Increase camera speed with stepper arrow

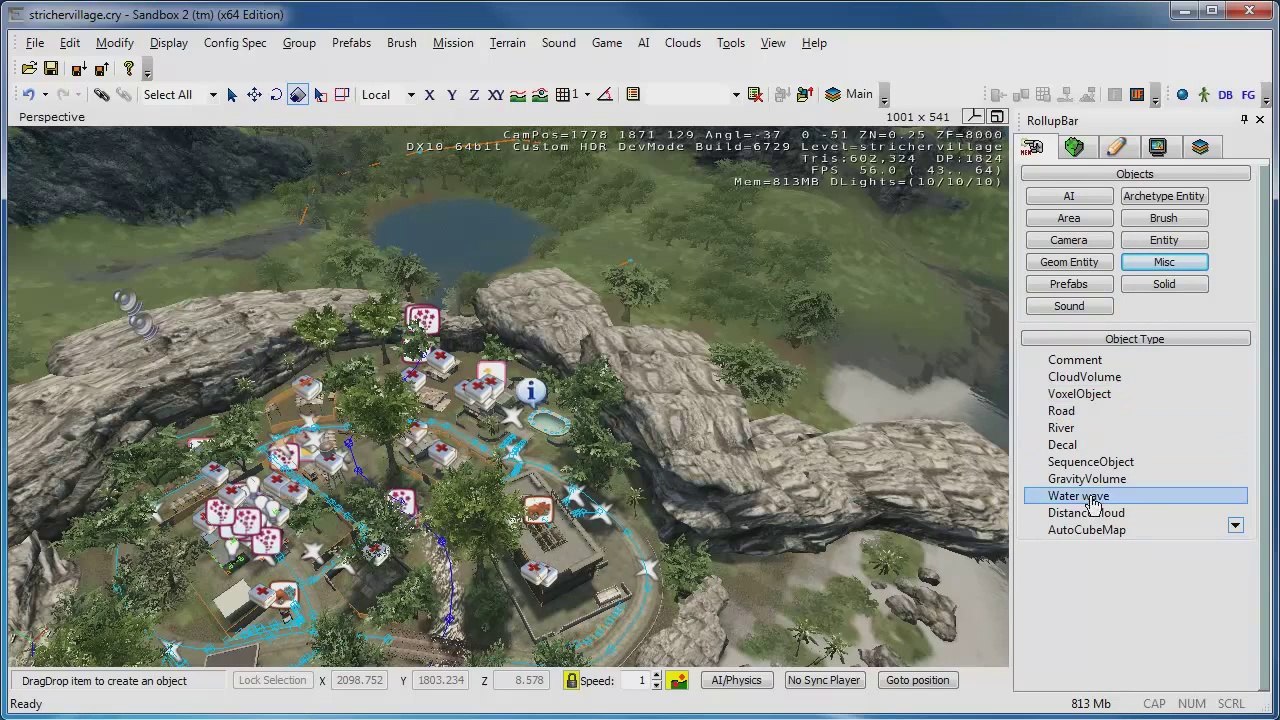tap(656, 675)
